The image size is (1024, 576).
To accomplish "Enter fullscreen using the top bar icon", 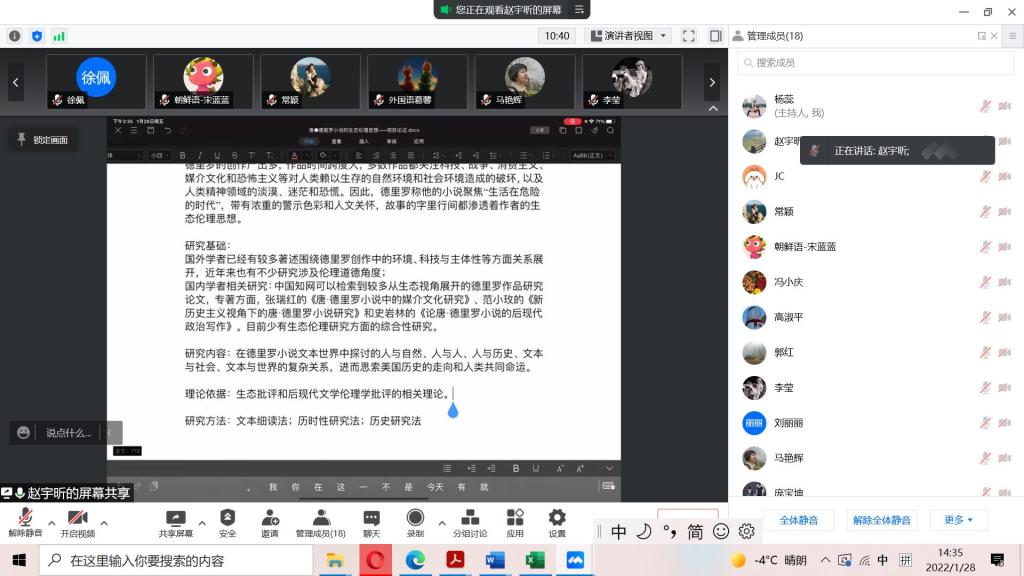I will (688, 36).
